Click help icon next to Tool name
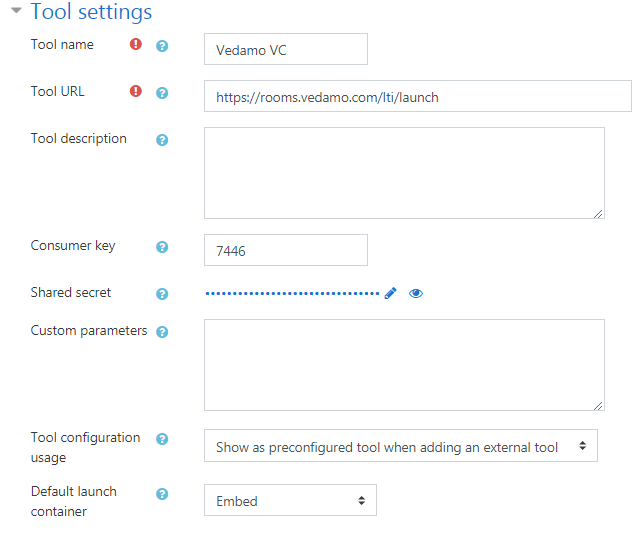The image size is (639, 535). point(162,46)
